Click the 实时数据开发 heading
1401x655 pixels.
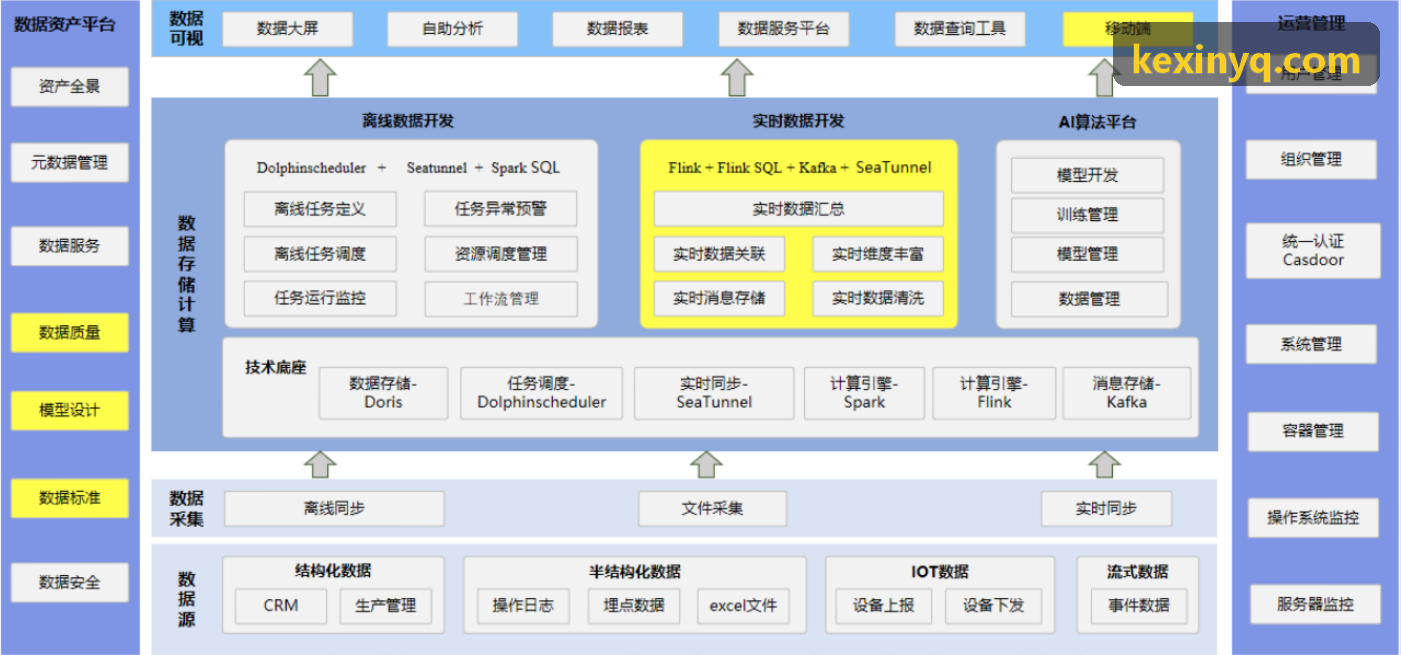pos(798,121)
